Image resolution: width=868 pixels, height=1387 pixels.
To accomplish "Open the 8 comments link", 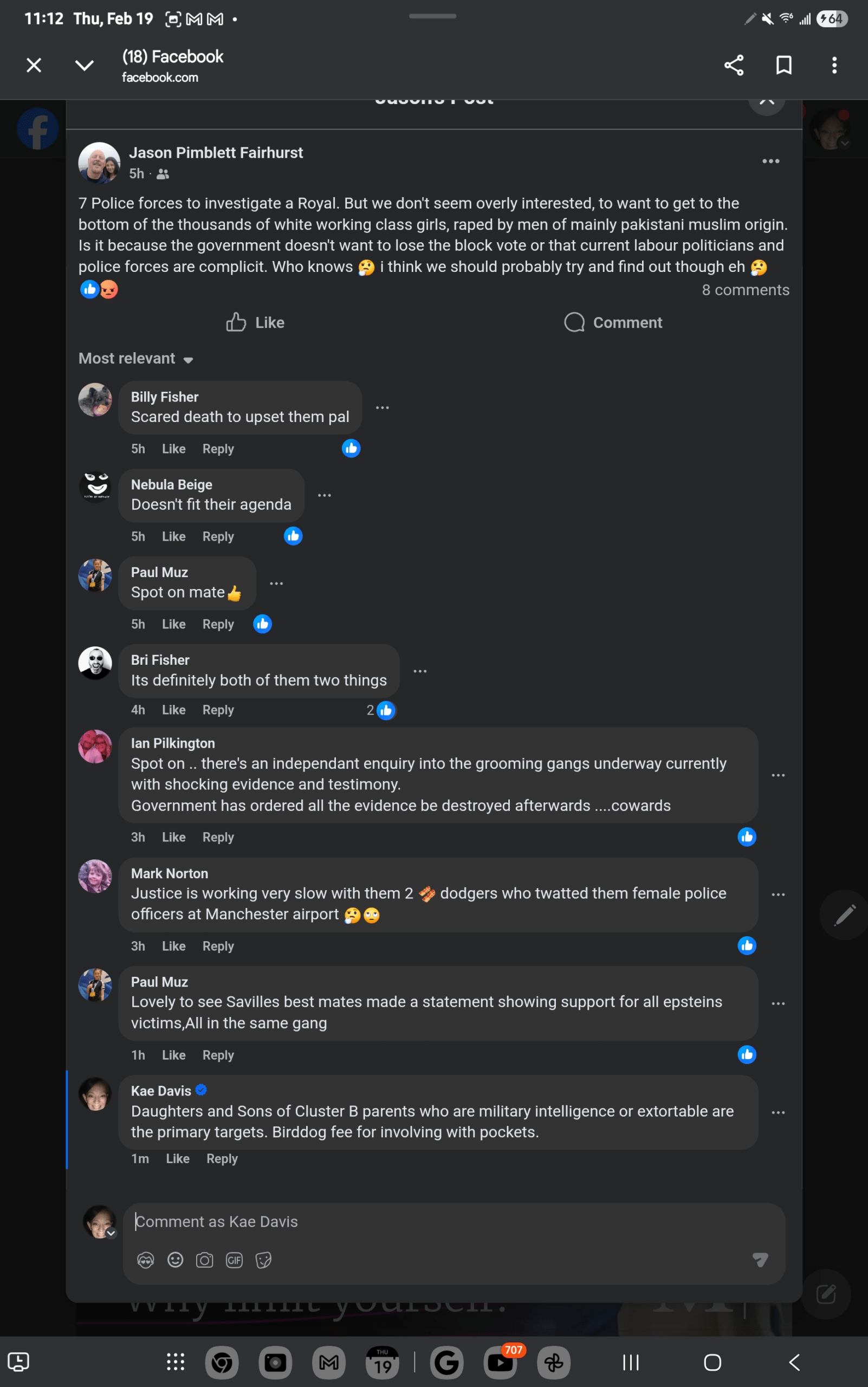I will [745, 290].
